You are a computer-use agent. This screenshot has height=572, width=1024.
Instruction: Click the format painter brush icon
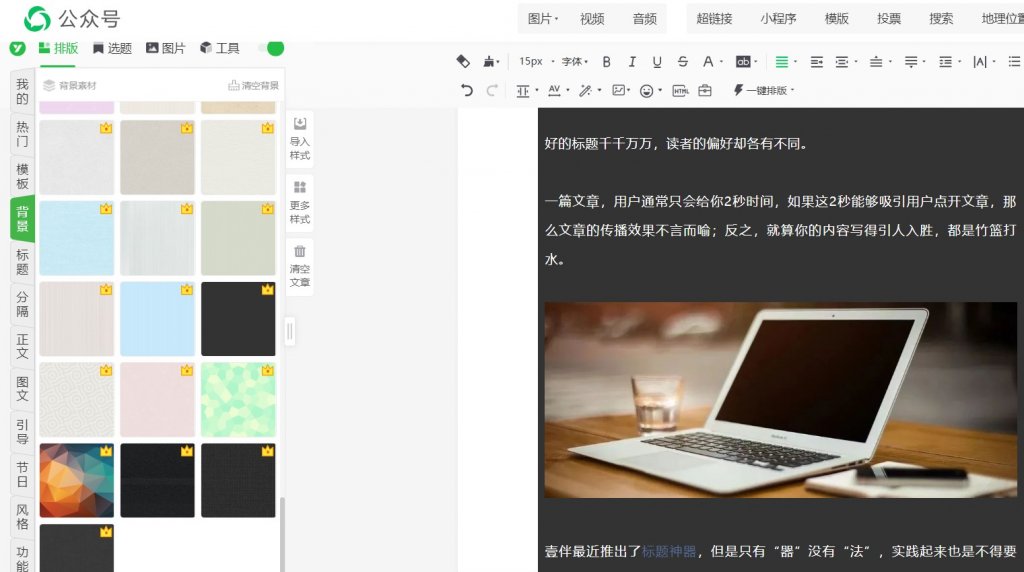(488, 61)
